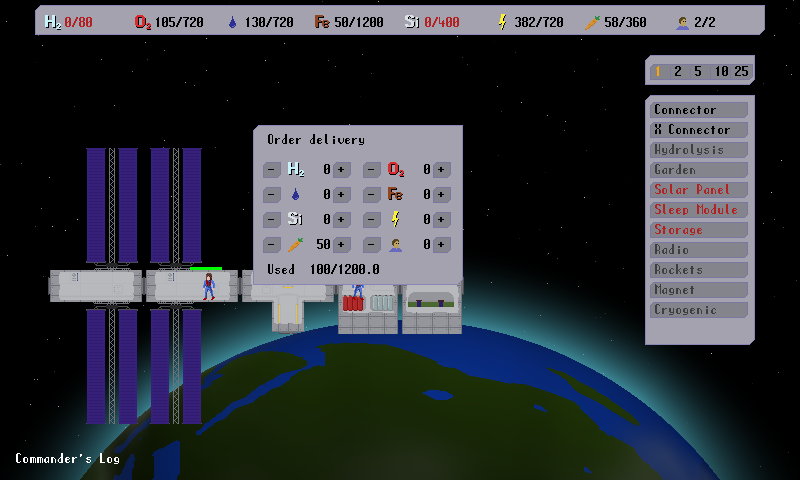Image resolution: width=800 pixels, height=480 pixels.
Task: Click the oxygen O2 icon in resource bar
Action: click(x=143, y=22)
